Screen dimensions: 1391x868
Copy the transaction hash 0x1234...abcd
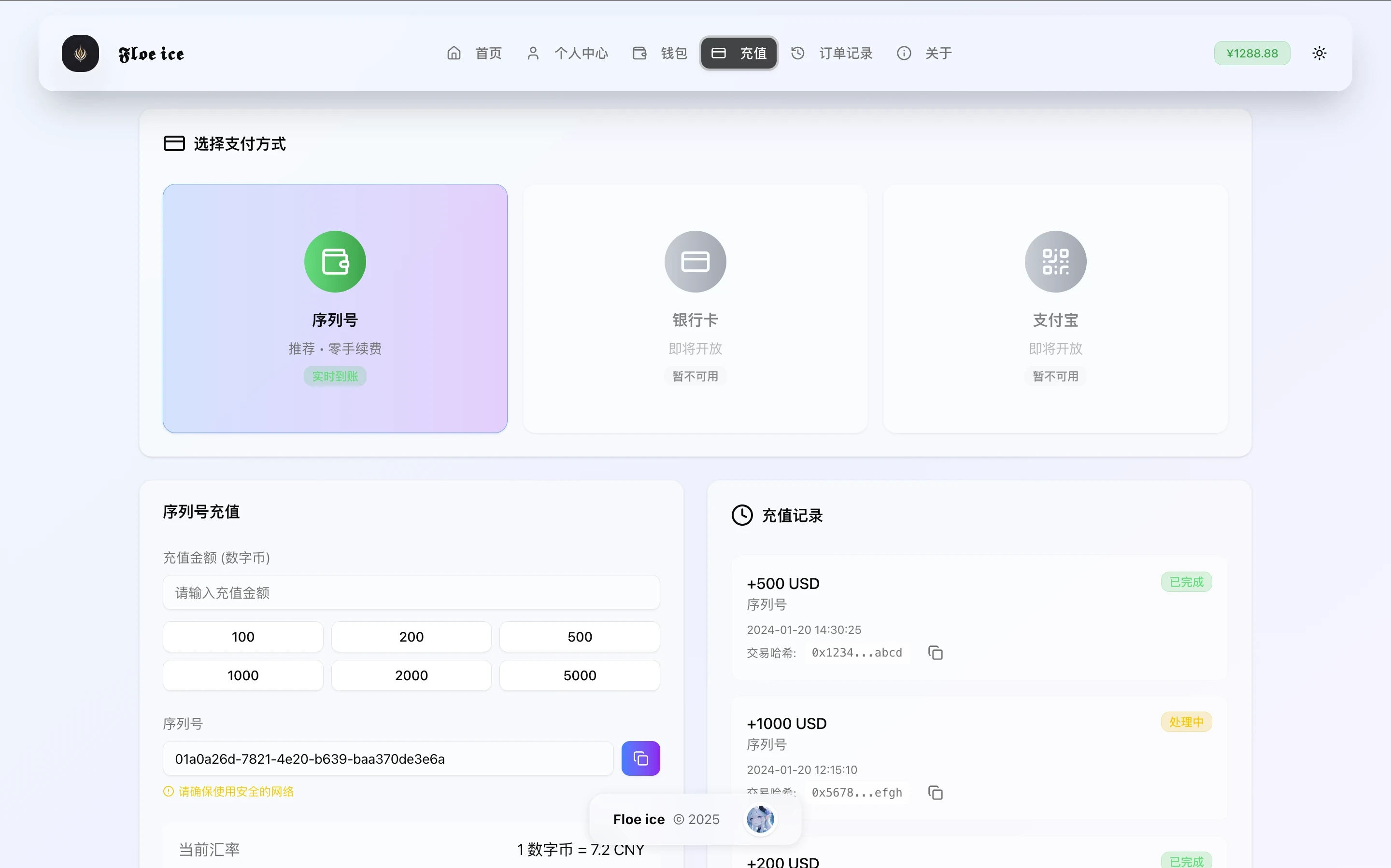click(935, 653)
